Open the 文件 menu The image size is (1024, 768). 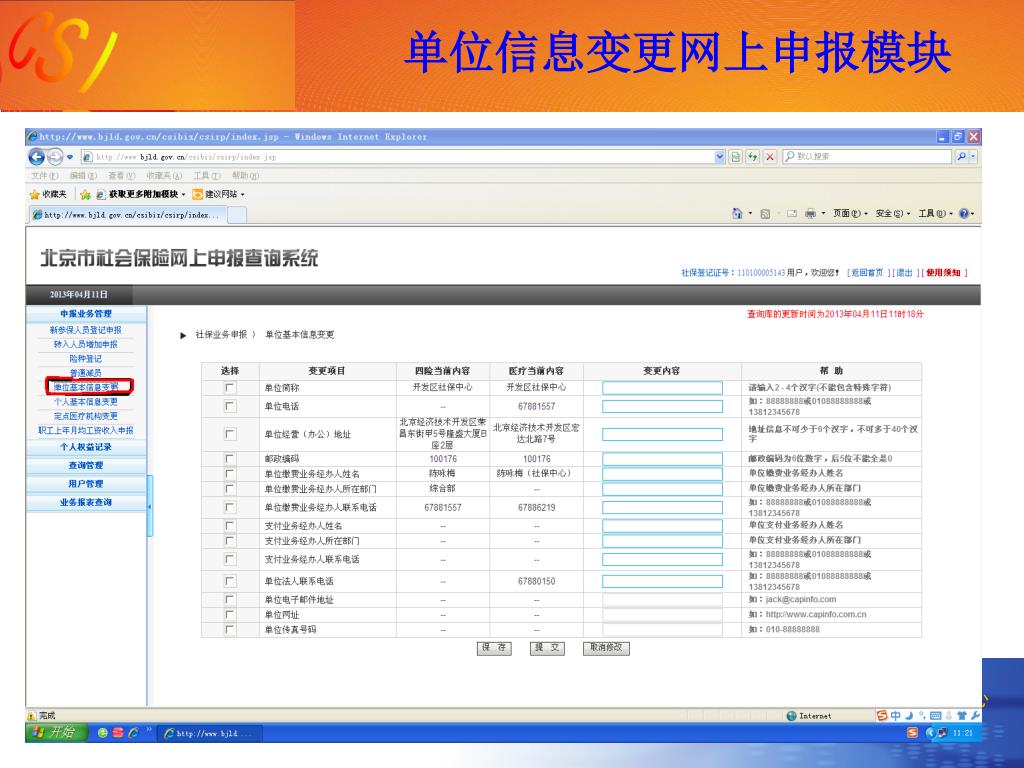tap(44, 176)
